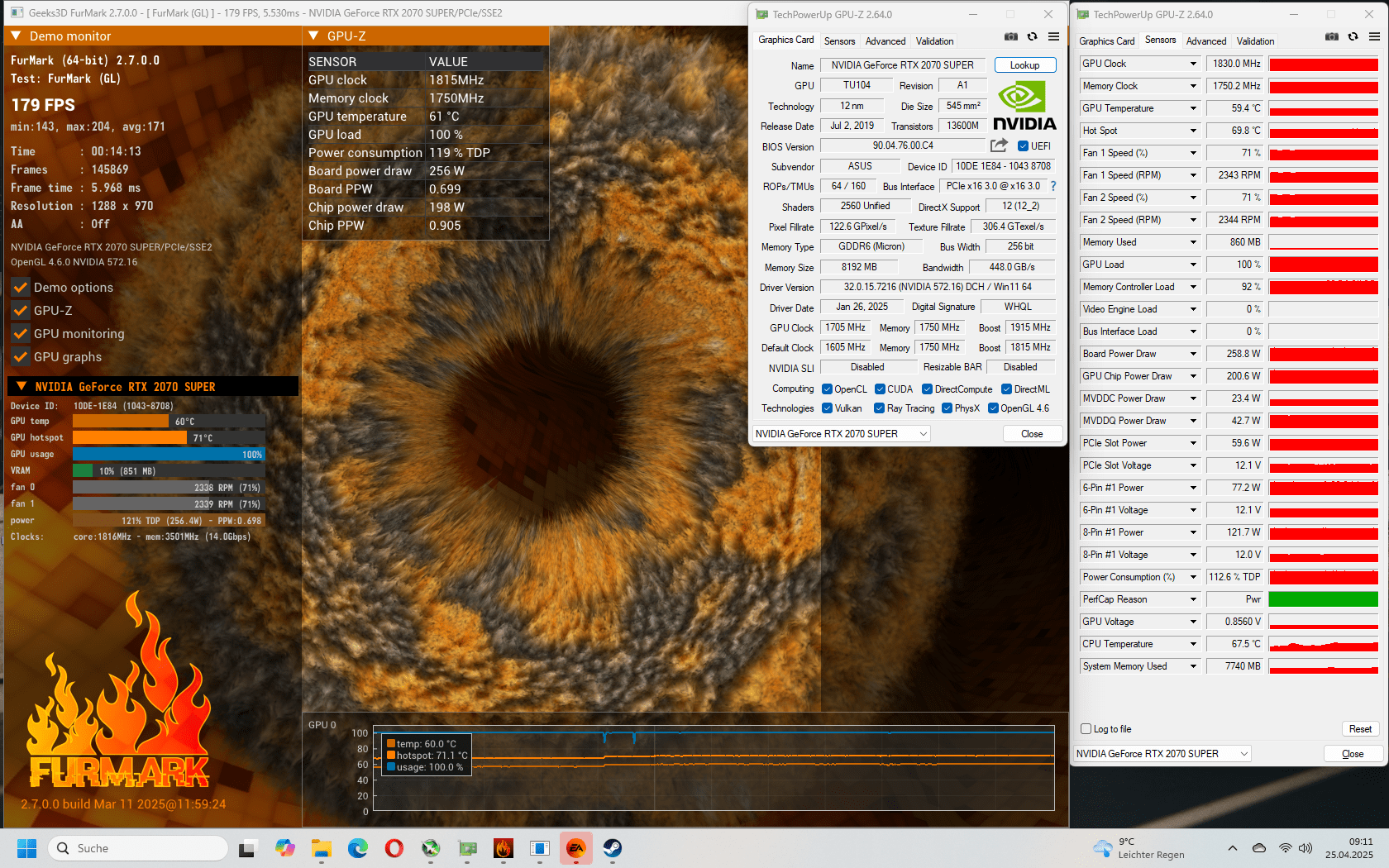Launch Microsoft Edge from the taskbar
This screenshot has width=1389, height=868.
coord(358,848)
